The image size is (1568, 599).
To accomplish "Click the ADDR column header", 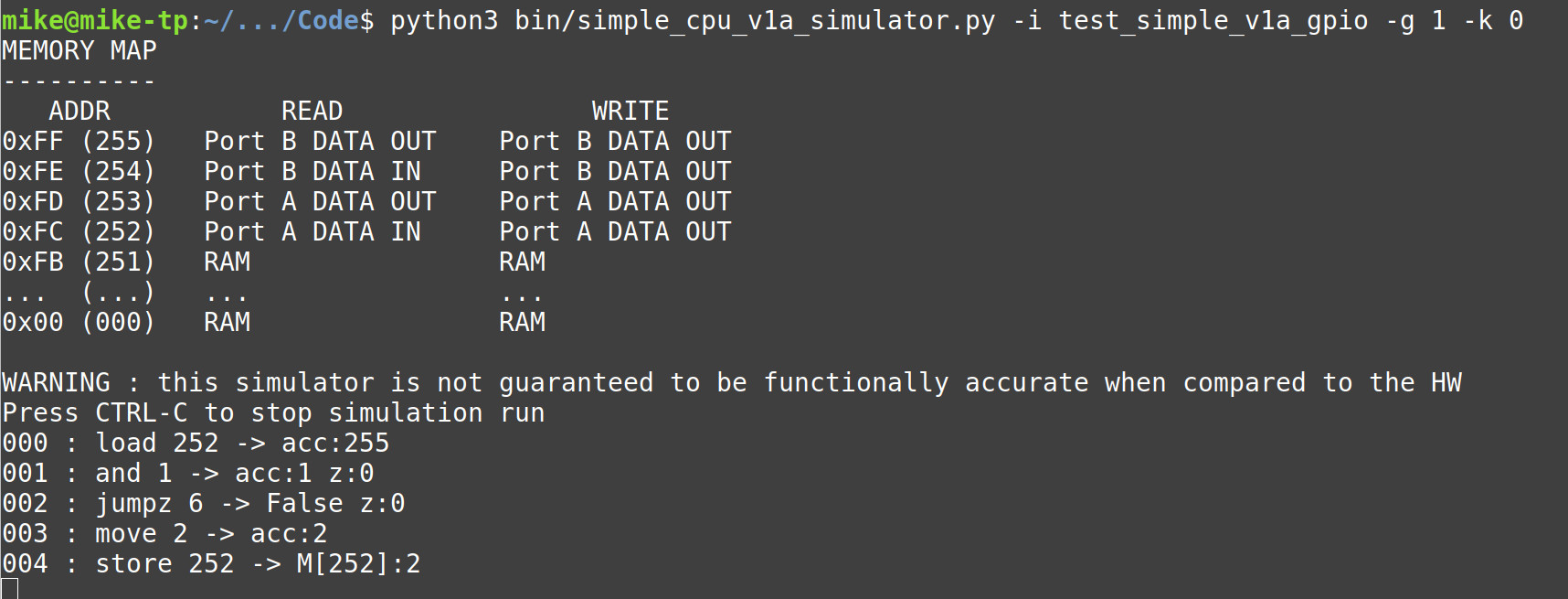I will click(79, 111).
